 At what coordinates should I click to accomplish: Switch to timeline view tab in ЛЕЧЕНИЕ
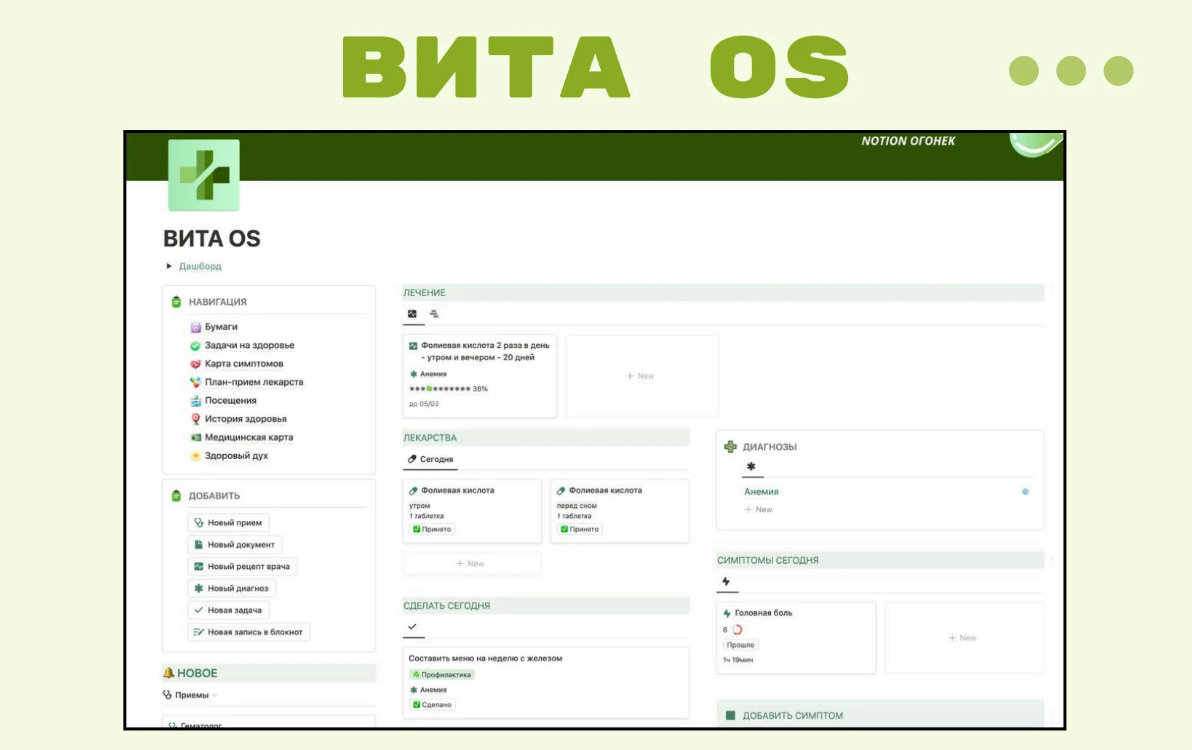point(434,314)
